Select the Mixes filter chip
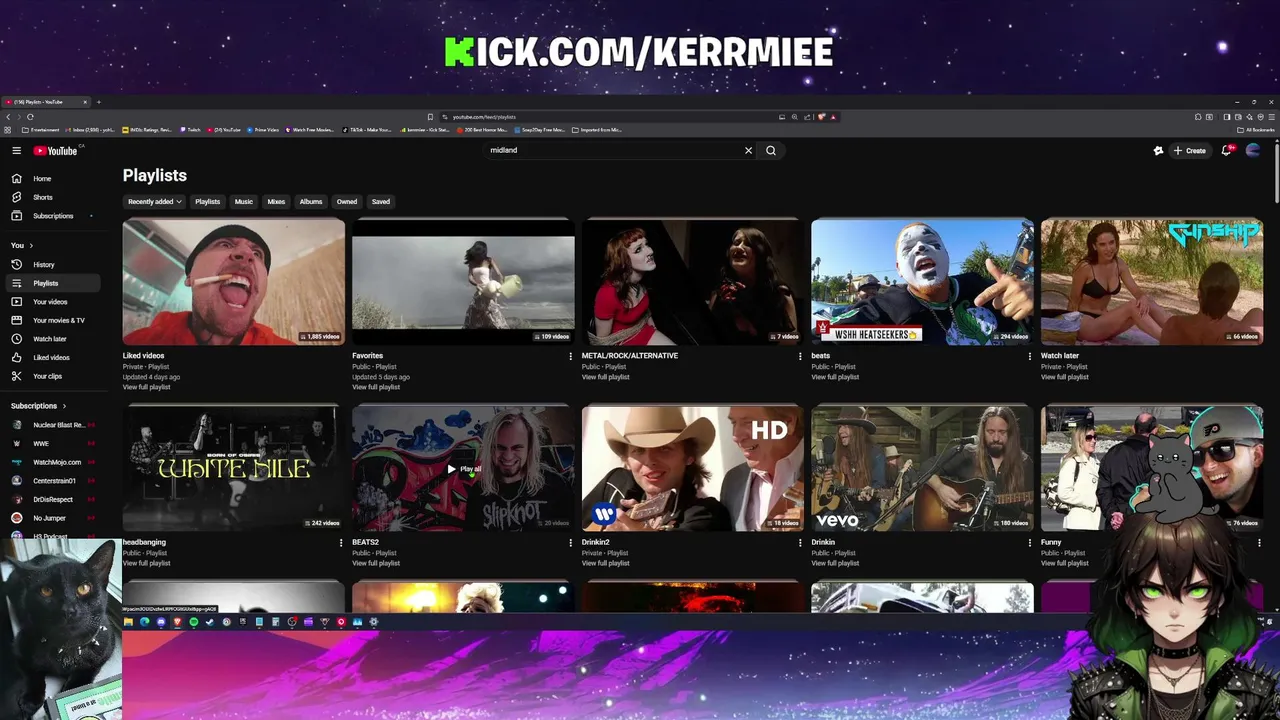 click(276, 201)
